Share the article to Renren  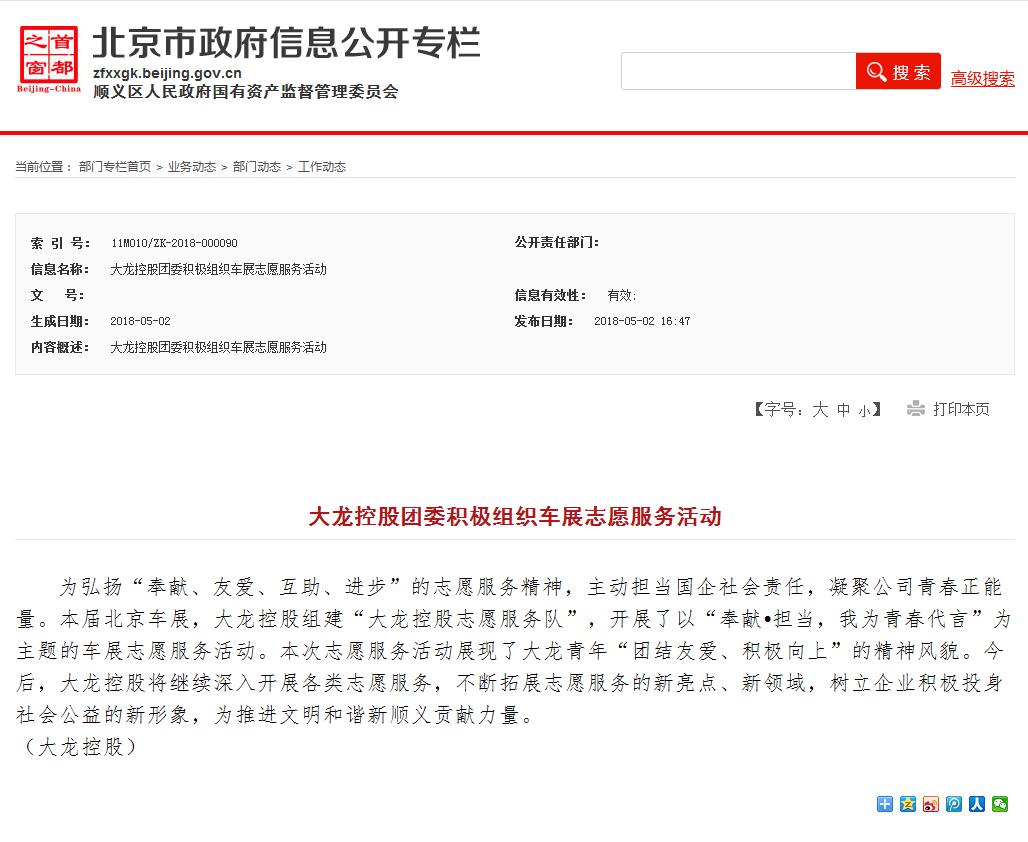click(x=977, y=804)
